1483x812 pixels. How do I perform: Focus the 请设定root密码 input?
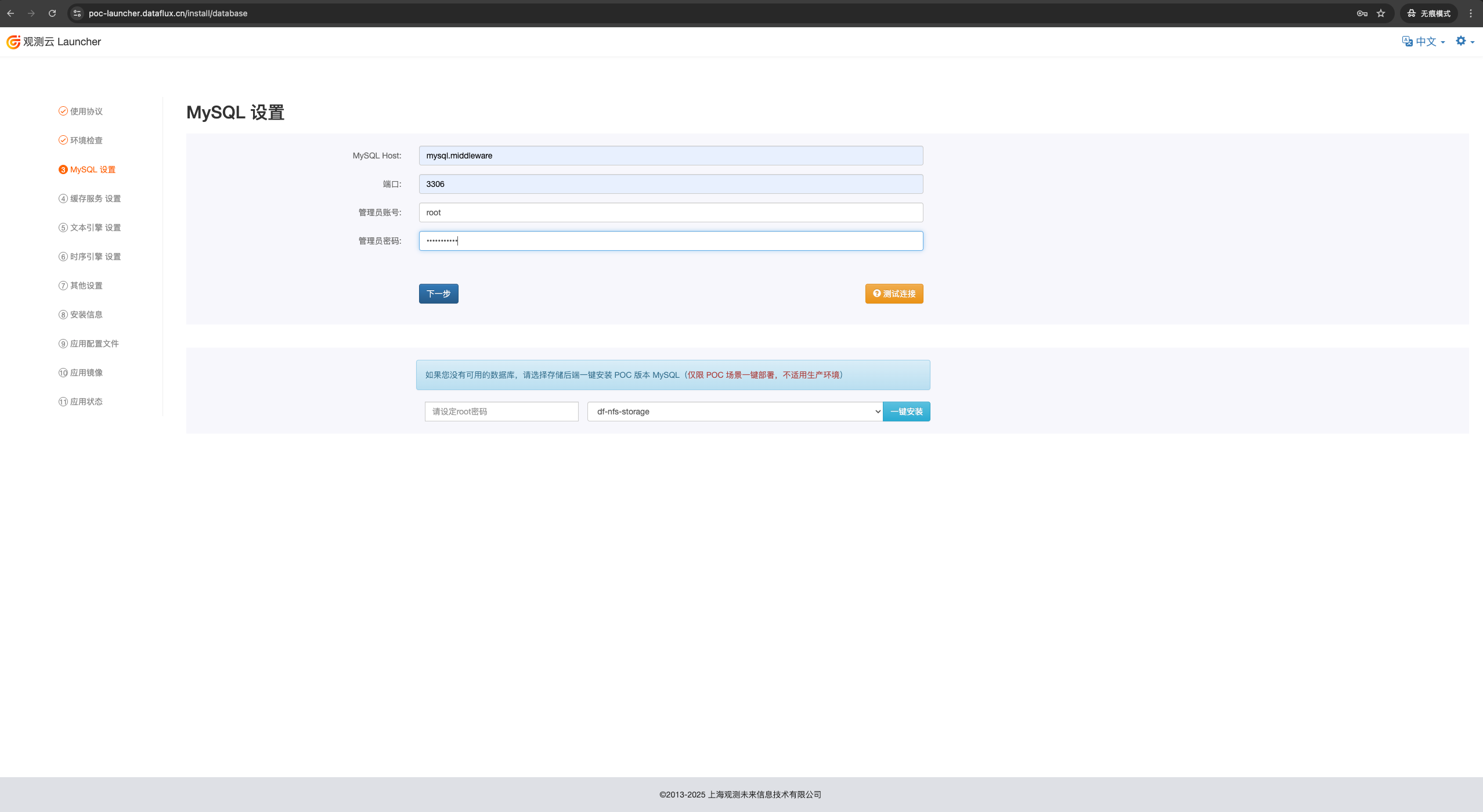(x=501, y=412)
